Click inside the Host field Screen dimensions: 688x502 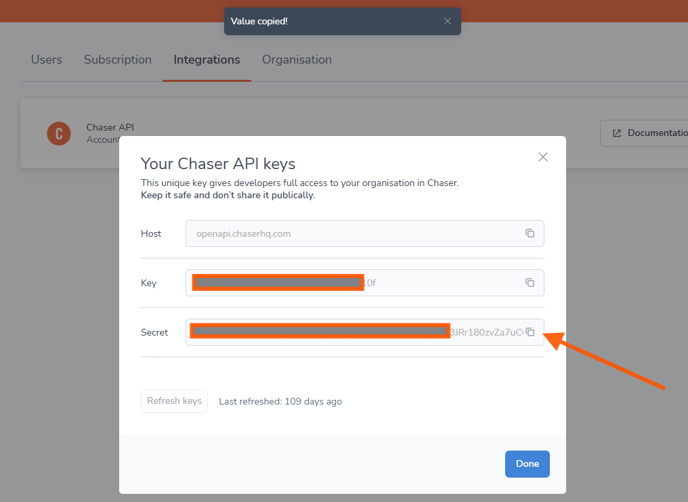(x=365, y=233)
